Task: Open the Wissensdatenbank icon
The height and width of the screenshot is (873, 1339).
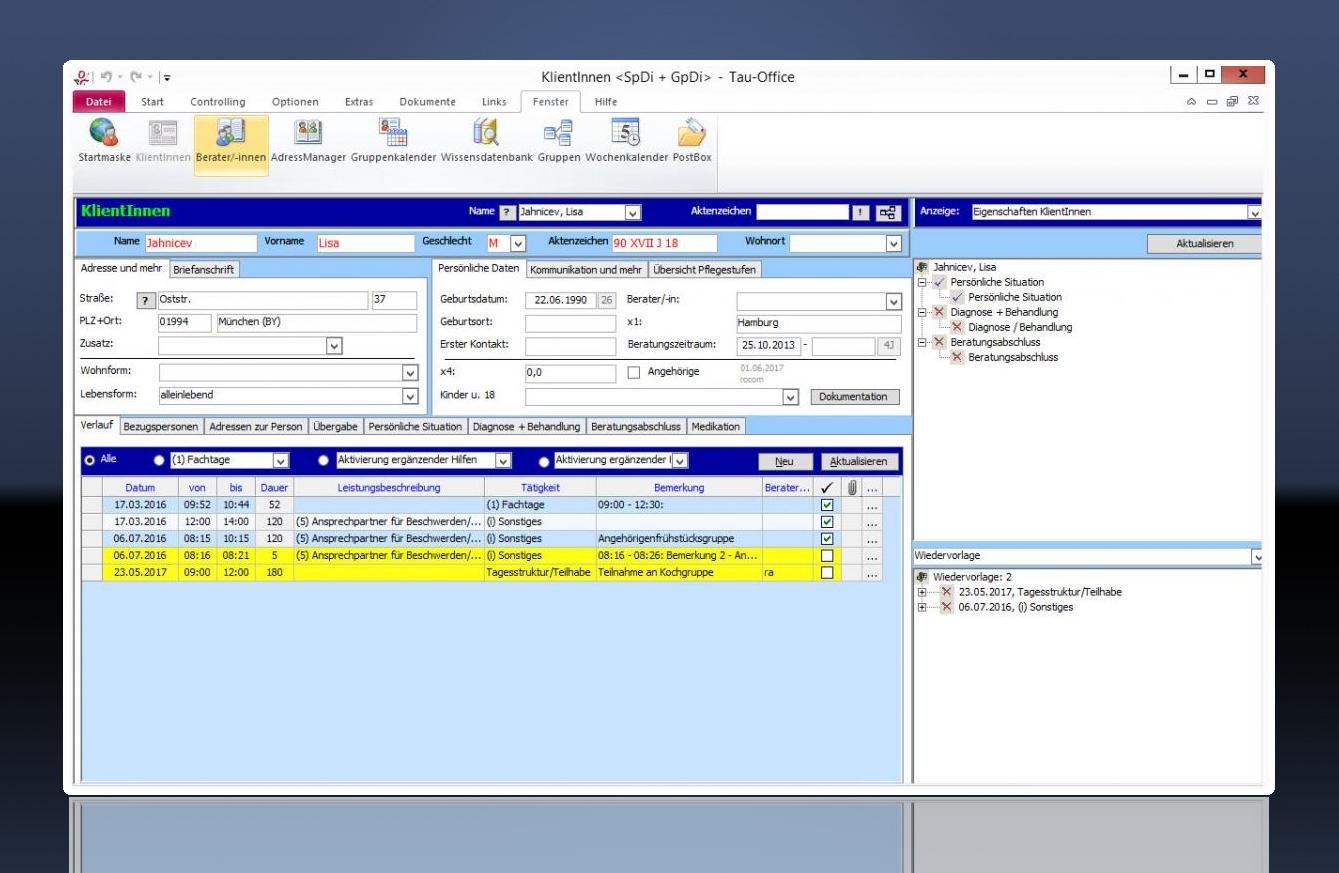Action: 487,135
